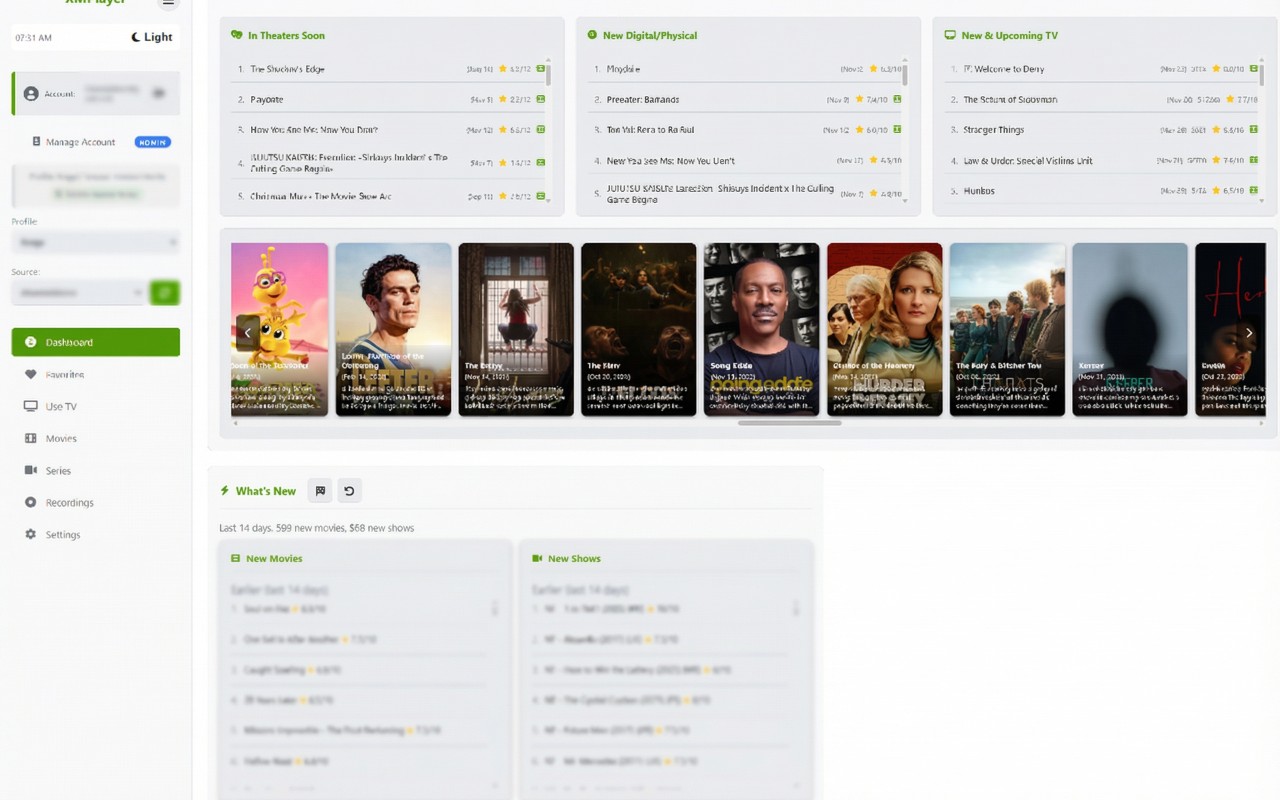Expand the Profile dropdown
The width and height of the screenshot is (1280, 800).
pos(96,242)
